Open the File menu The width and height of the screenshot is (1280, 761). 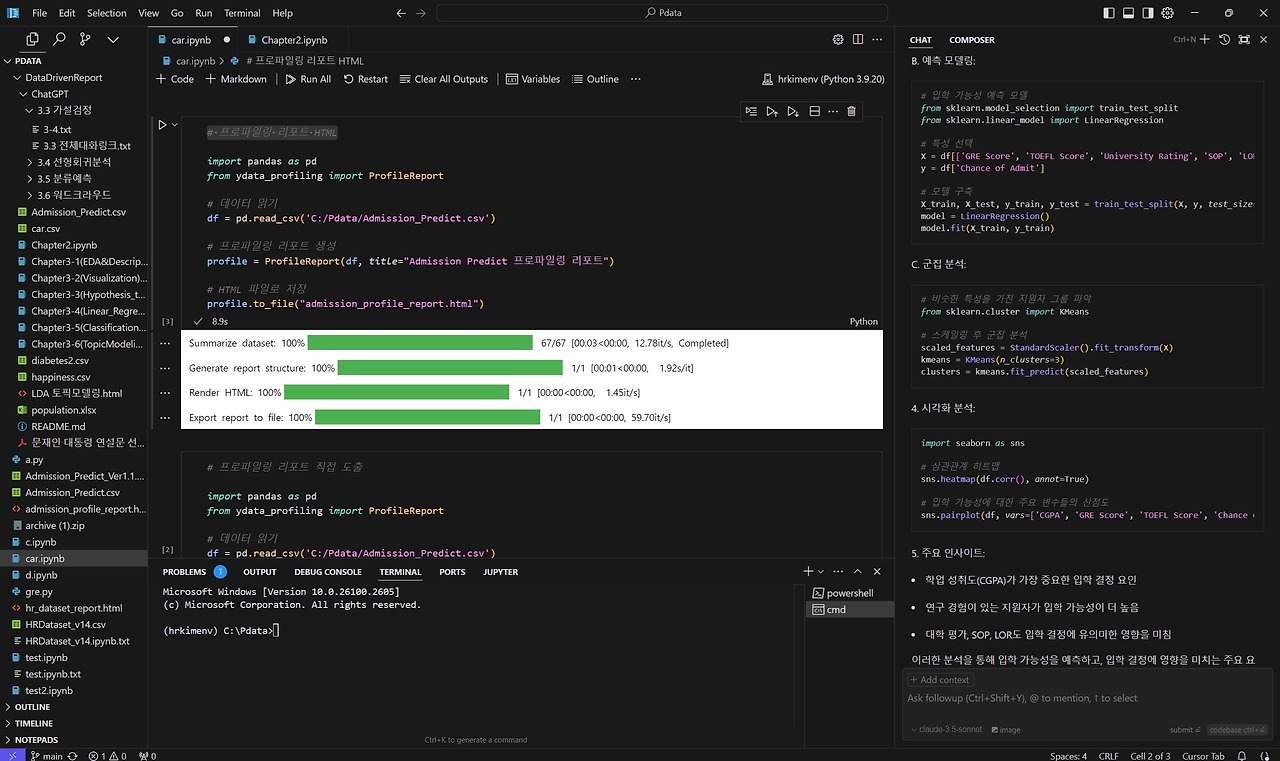[x=39, y=13]
